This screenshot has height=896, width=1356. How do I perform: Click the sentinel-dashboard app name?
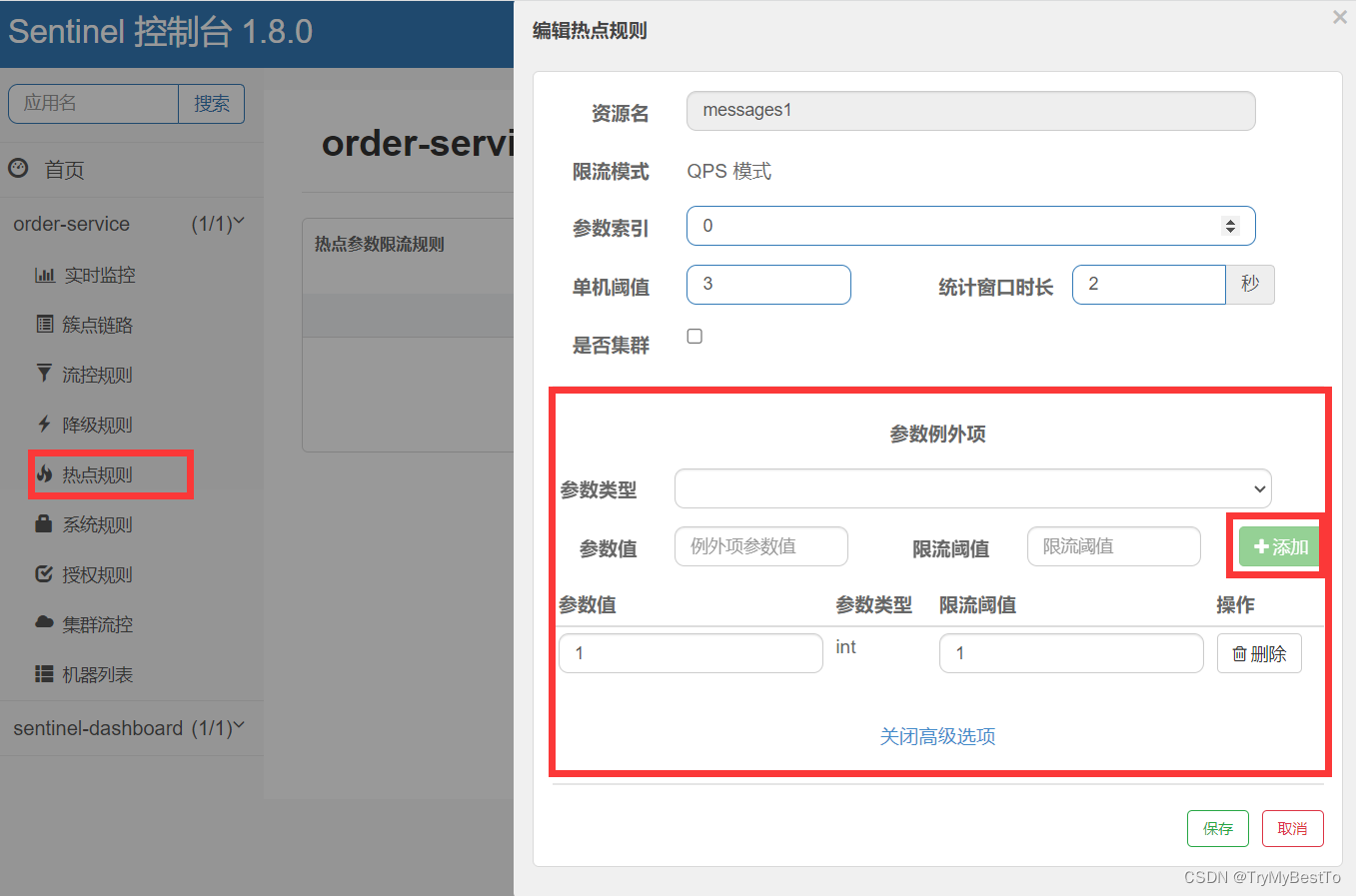(x=98, y=728)
